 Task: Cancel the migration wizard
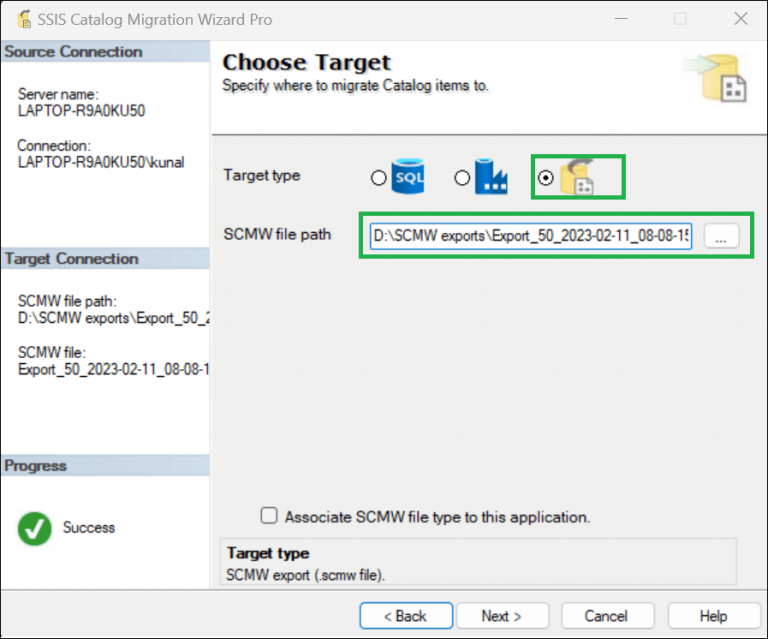pos(607,616)
